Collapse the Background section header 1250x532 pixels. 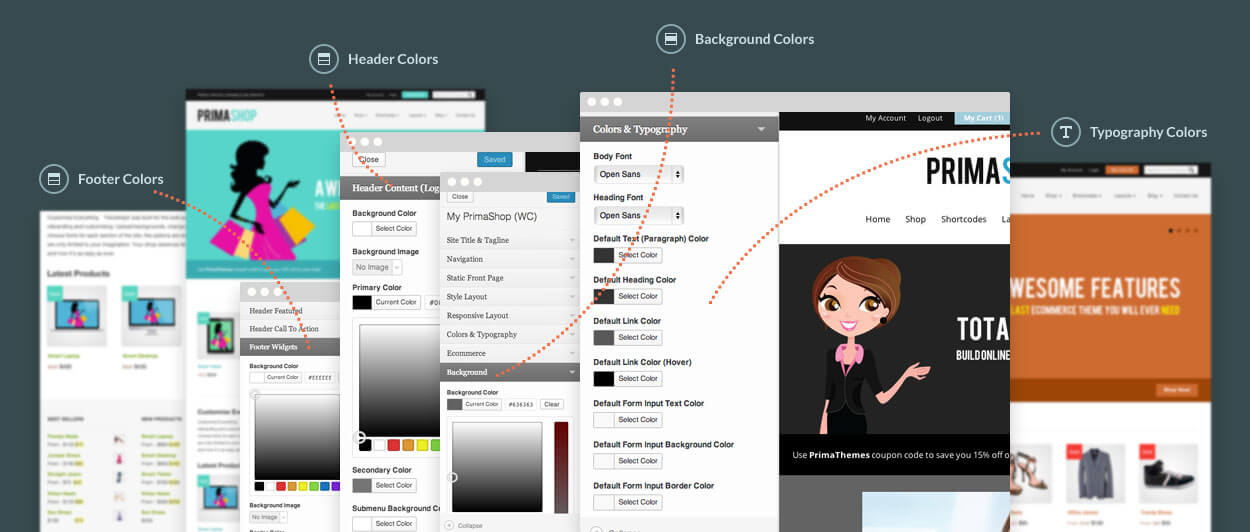[510, 372]
